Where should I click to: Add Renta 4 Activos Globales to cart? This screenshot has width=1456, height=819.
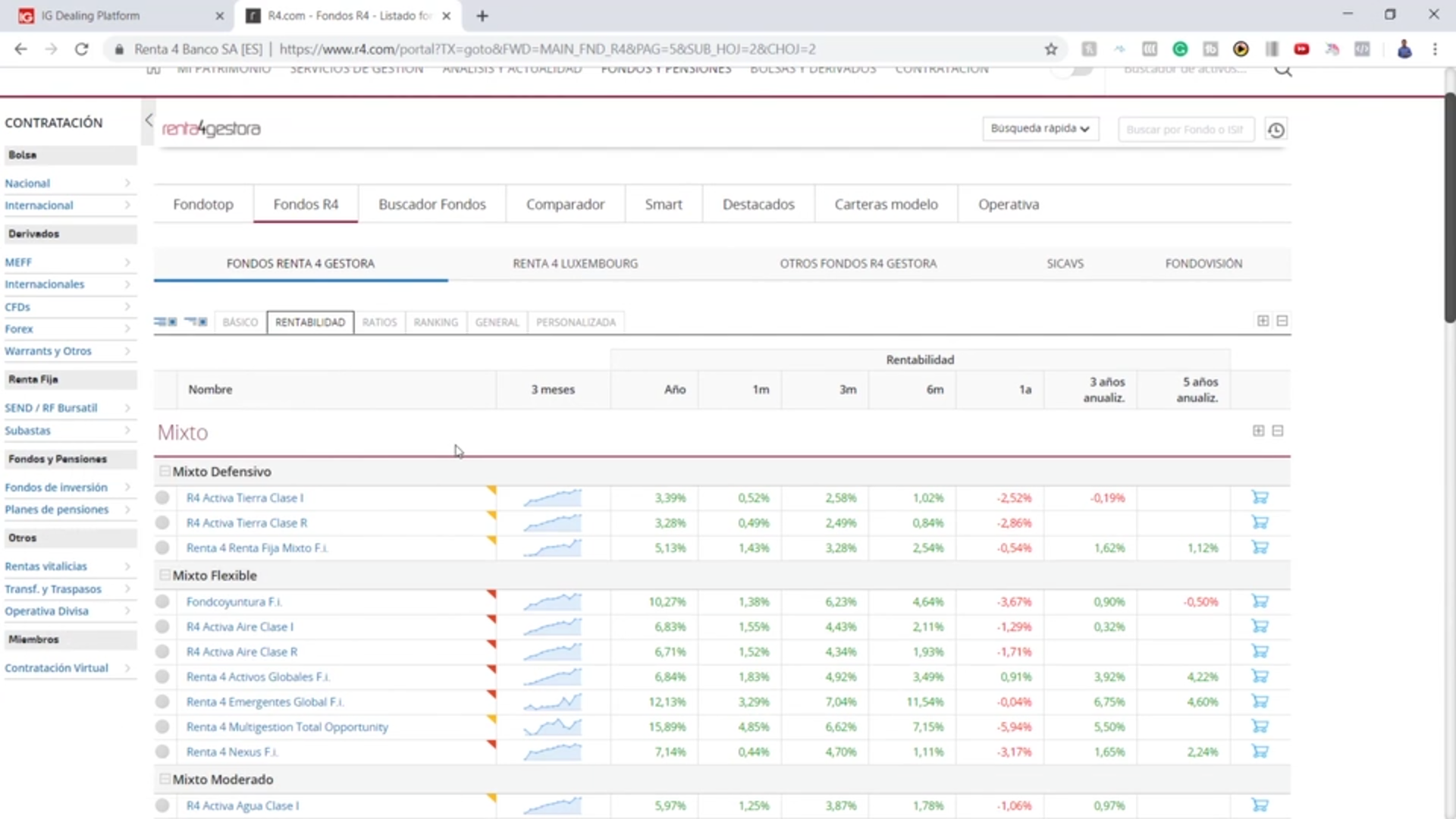[x=1260, y=676]
